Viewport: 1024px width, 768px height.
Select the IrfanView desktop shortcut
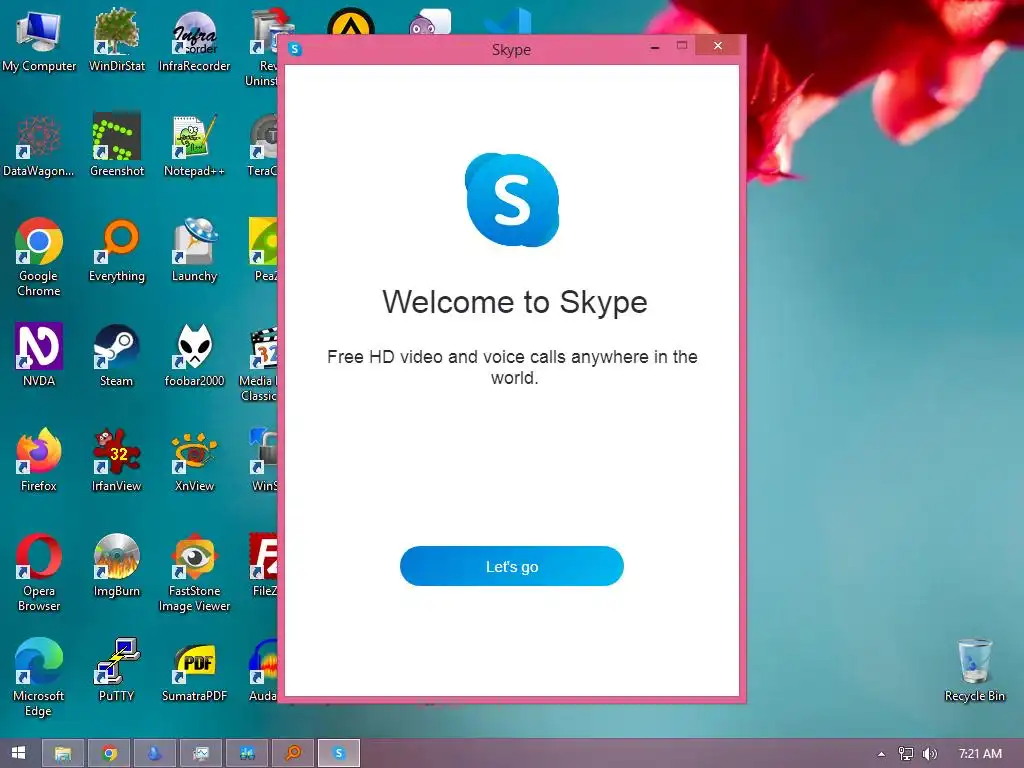tap(116, 460)
